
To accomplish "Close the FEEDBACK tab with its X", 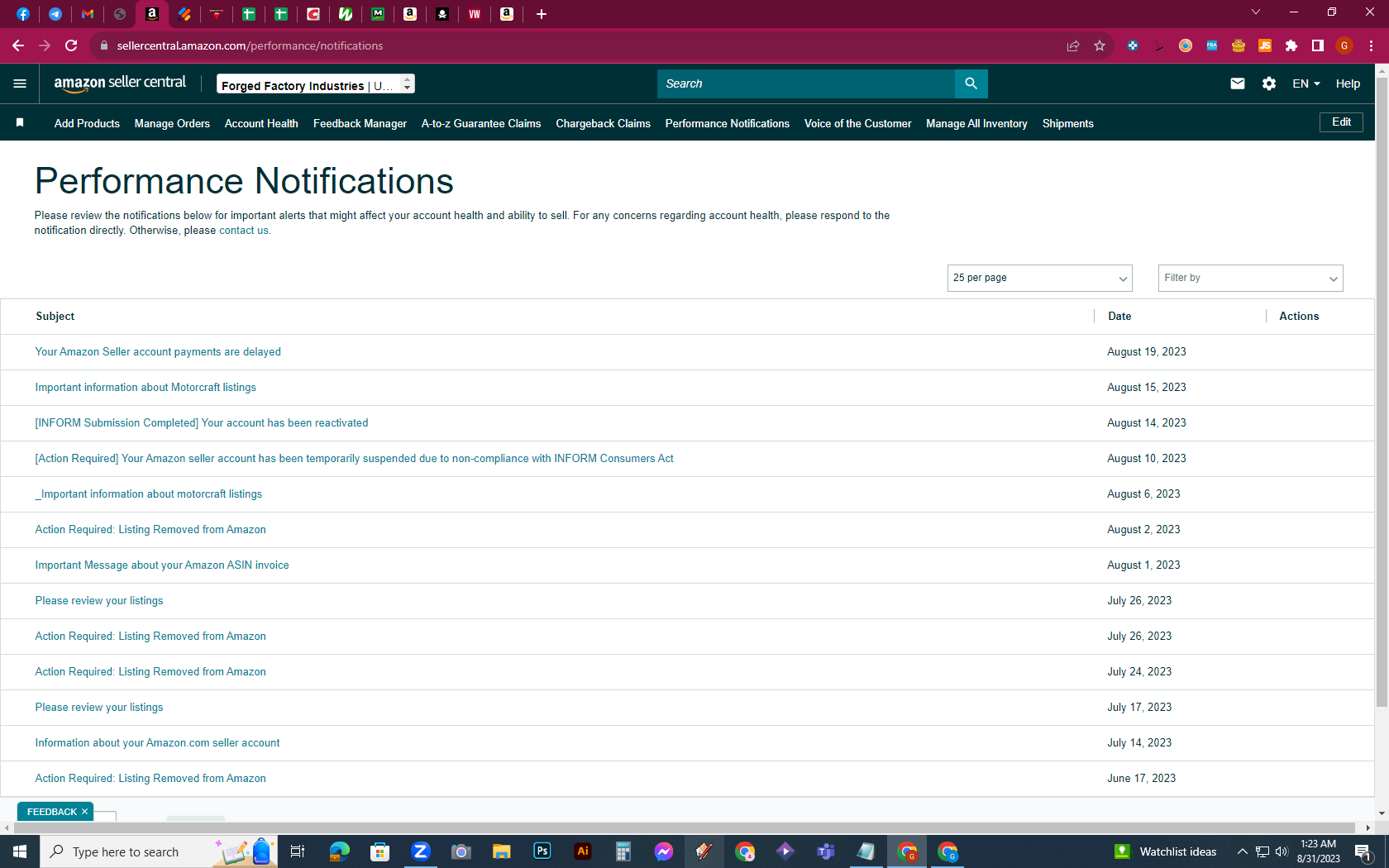I will click(x=84, y=812).
